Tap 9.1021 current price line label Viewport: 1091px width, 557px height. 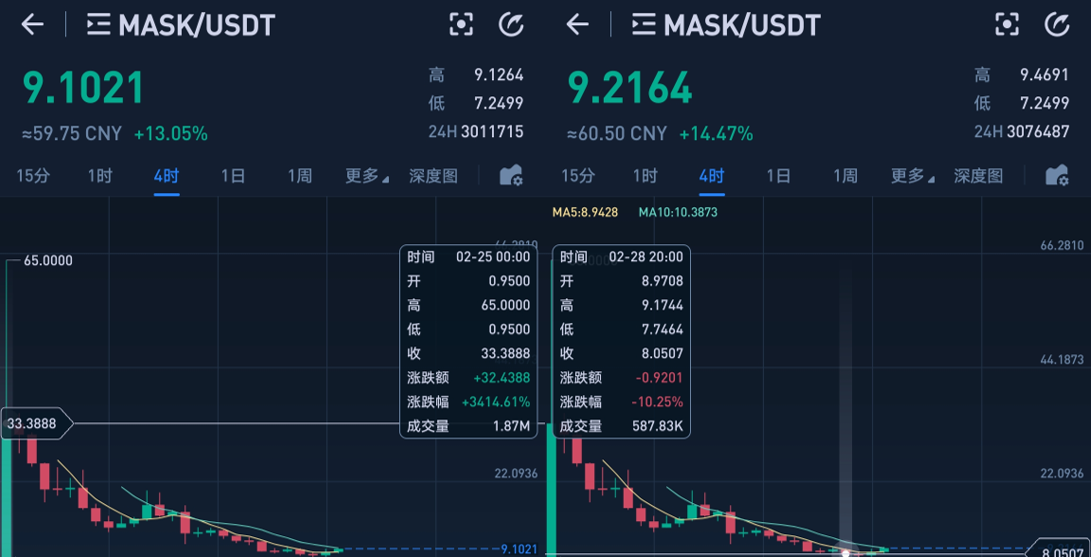coord(519,549)
